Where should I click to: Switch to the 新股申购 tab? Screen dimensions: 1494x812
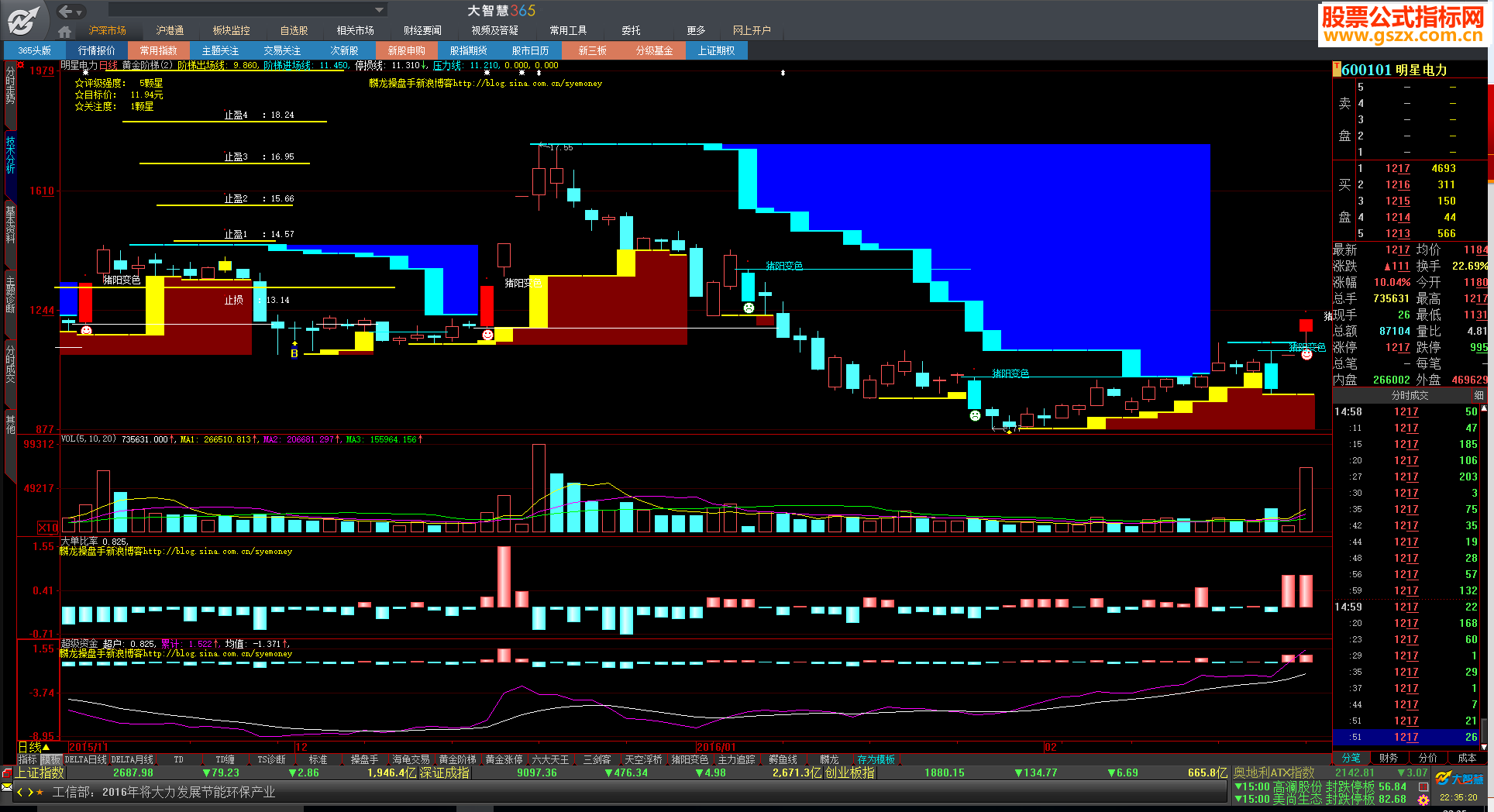(x=406, y=50)
